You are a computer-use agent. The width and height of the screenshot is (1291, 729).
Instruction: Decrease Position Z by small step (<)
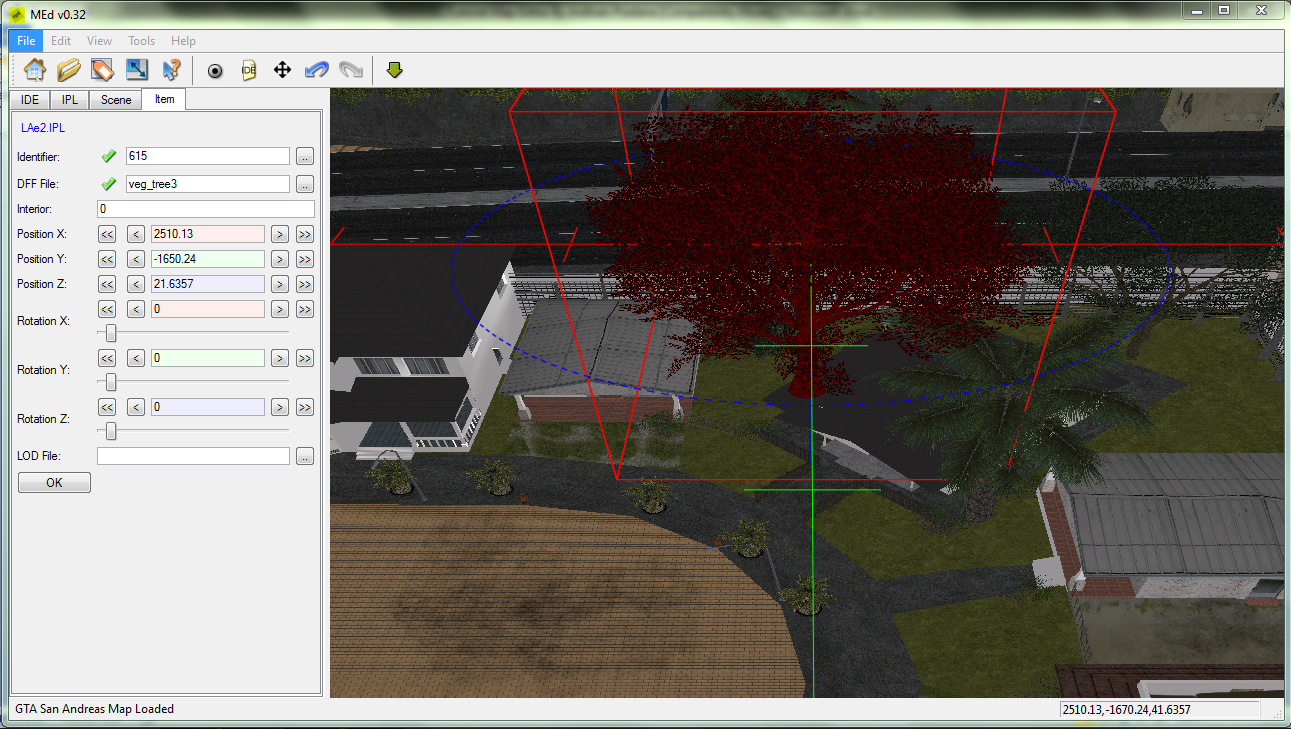pyautogui.click(x=137, y=284)
